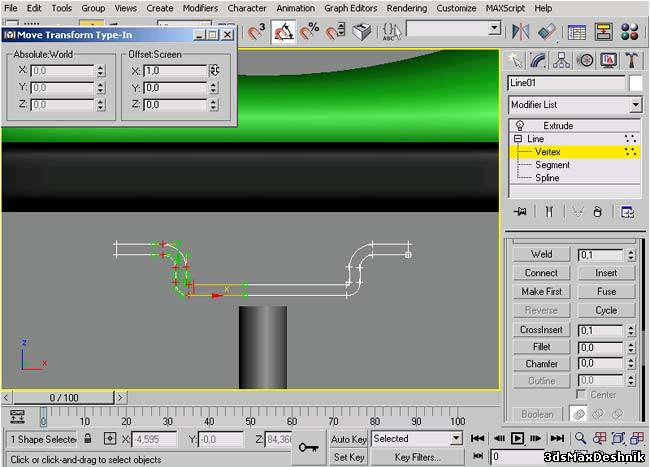Toggle Extrude modifier lightbulb visibility

point(519,125)
